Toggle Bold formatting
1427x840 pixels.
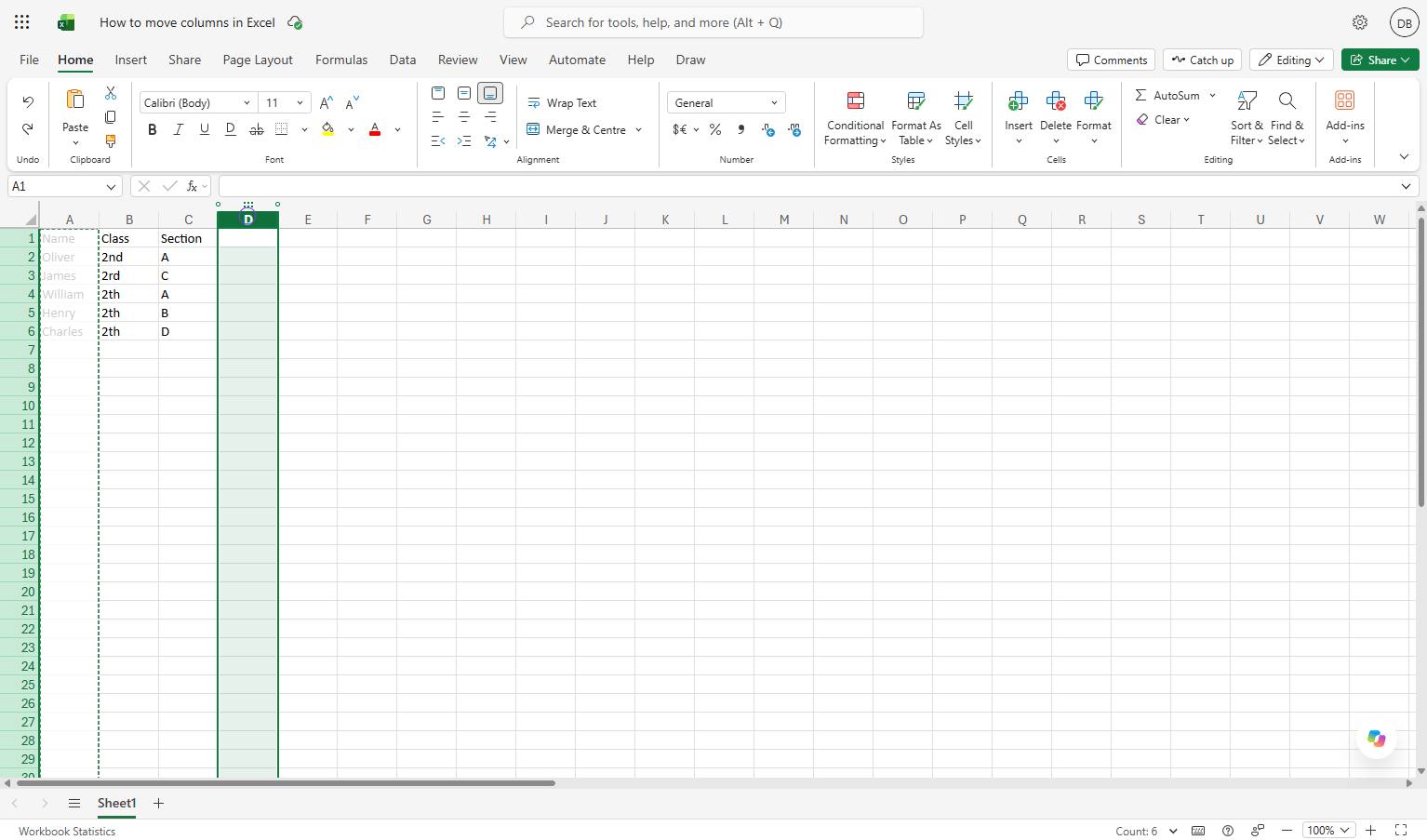(x=153, y=130)
